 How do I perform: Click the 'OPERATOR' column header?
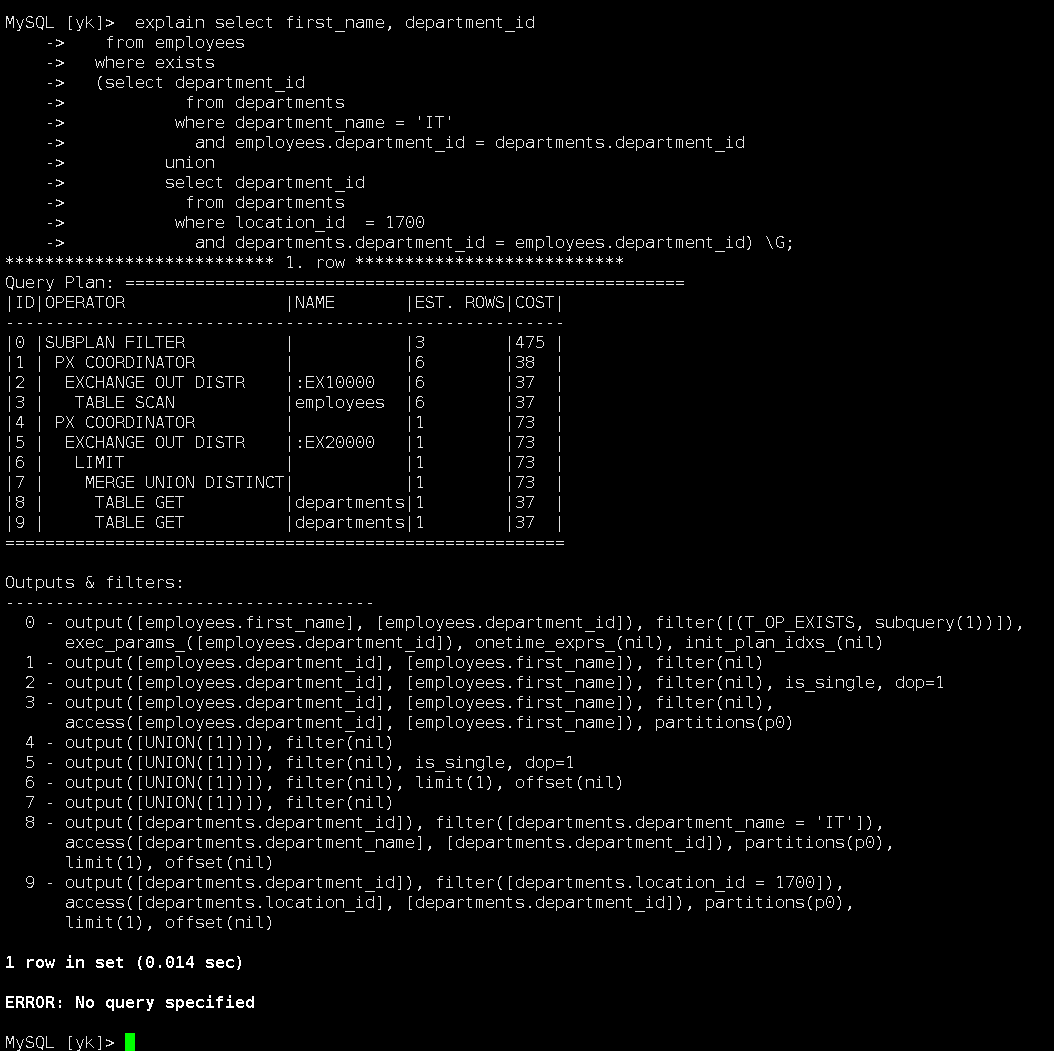[85, 302]
